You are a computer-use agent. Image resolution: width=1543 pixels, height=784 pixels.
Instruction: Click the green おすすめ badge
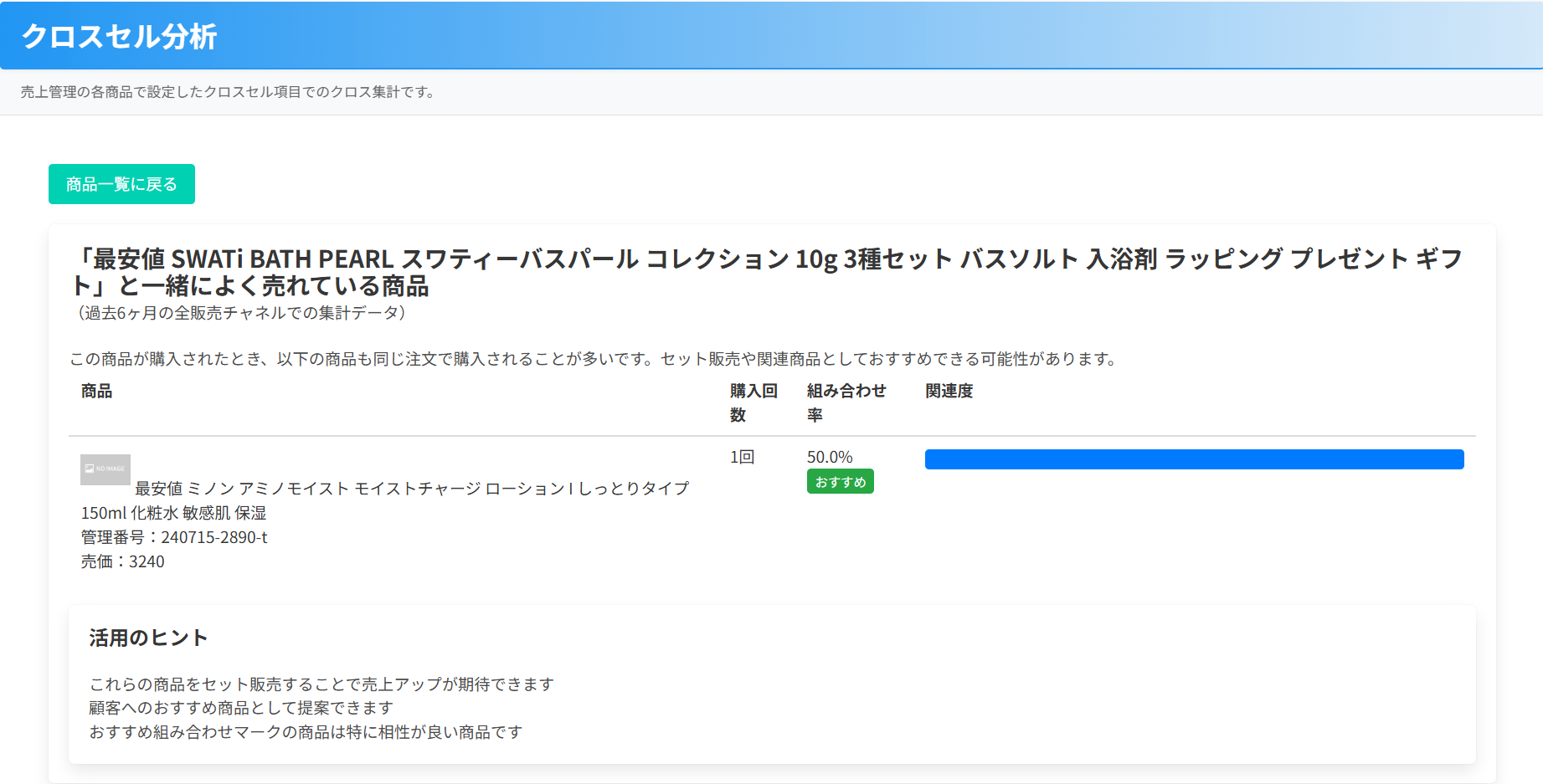[x=840, y=482]
